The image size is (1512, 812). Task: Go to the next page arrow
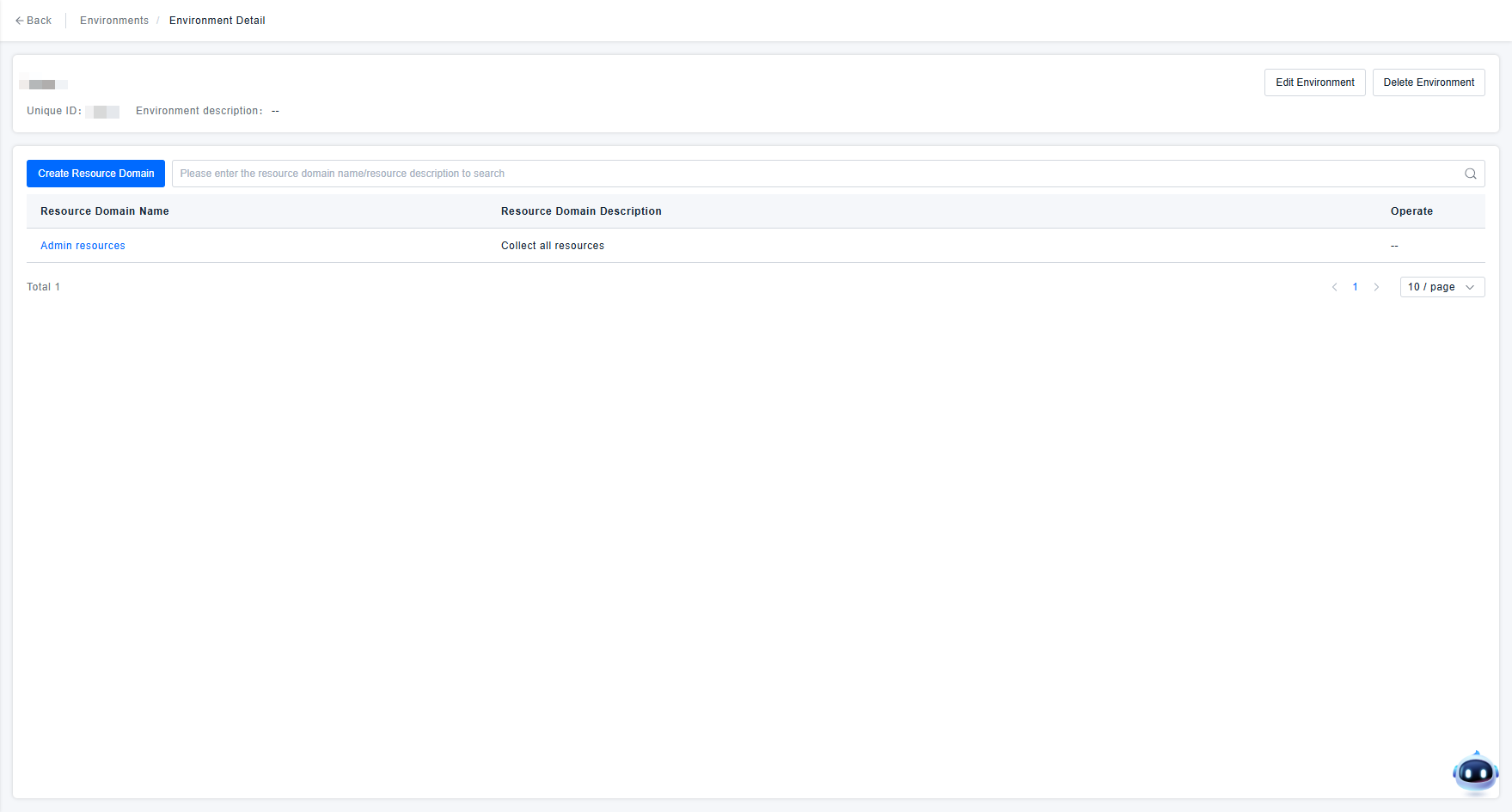1376,287
